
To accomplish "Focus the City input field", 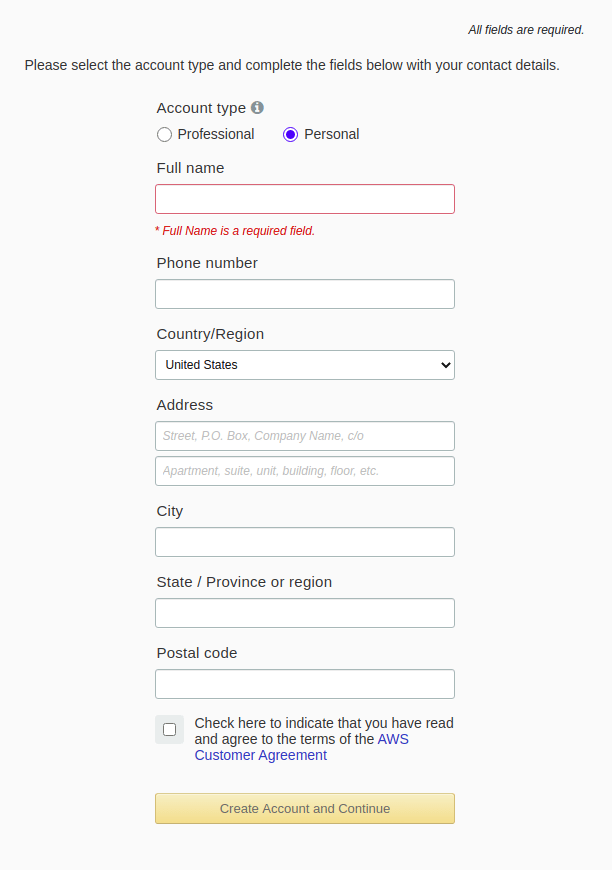I will pos(305,542).
